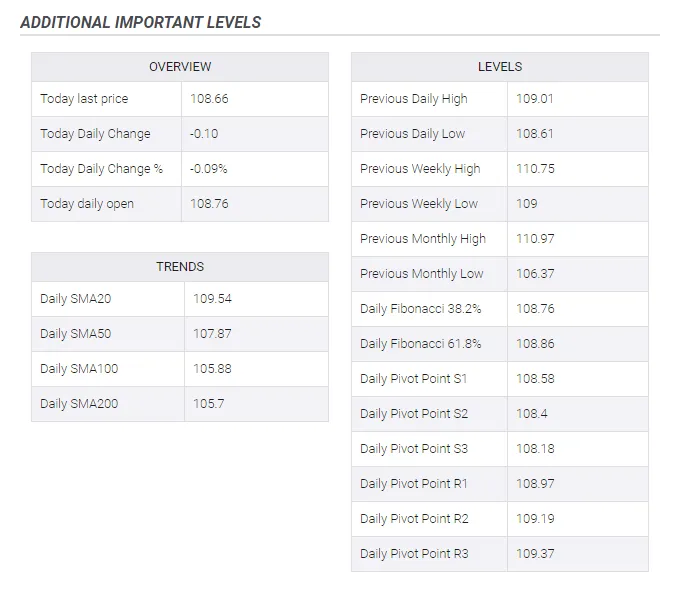Select the Overview table header

(180, 67)
